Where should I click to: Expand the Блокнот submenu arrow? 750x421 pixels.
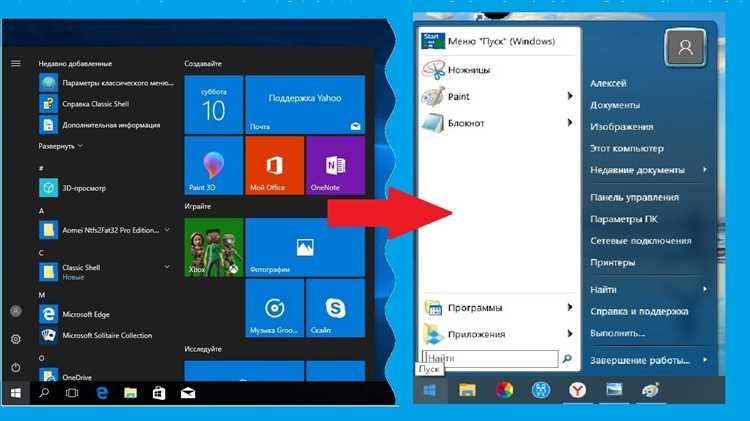570,122
